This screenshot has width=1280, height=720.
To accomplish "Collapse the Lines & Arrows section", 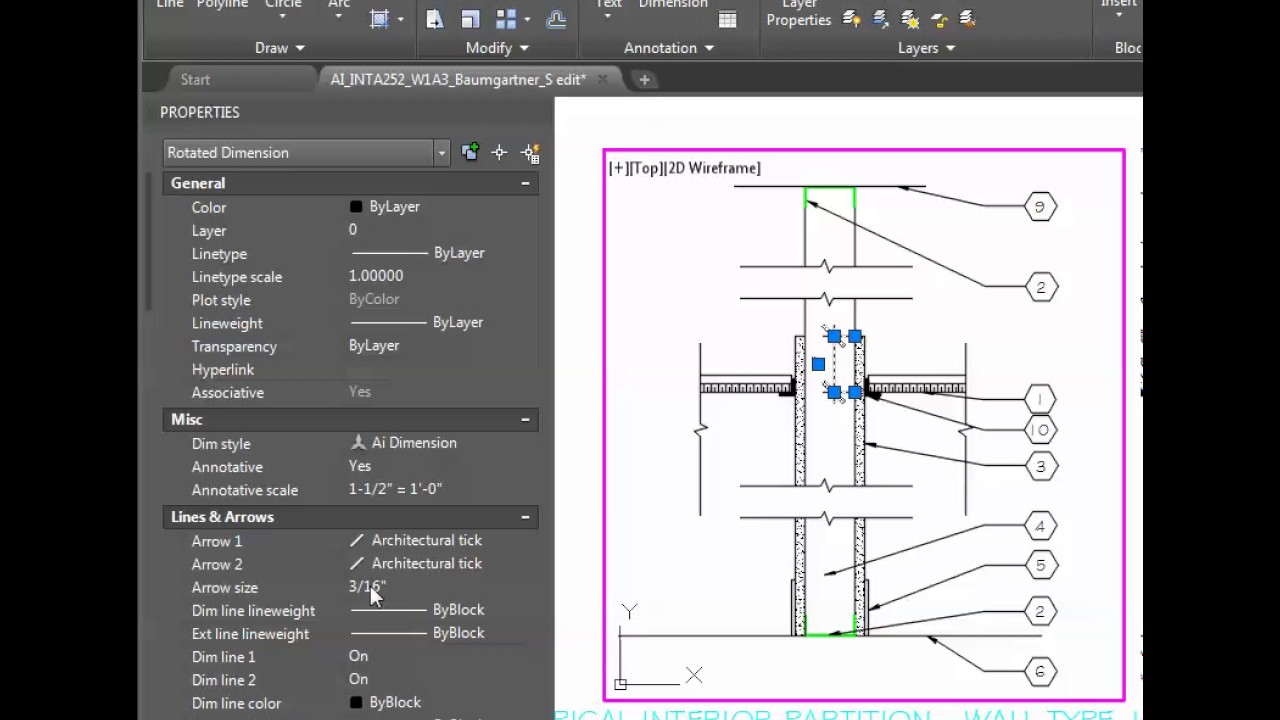I will tap(525, 517).
